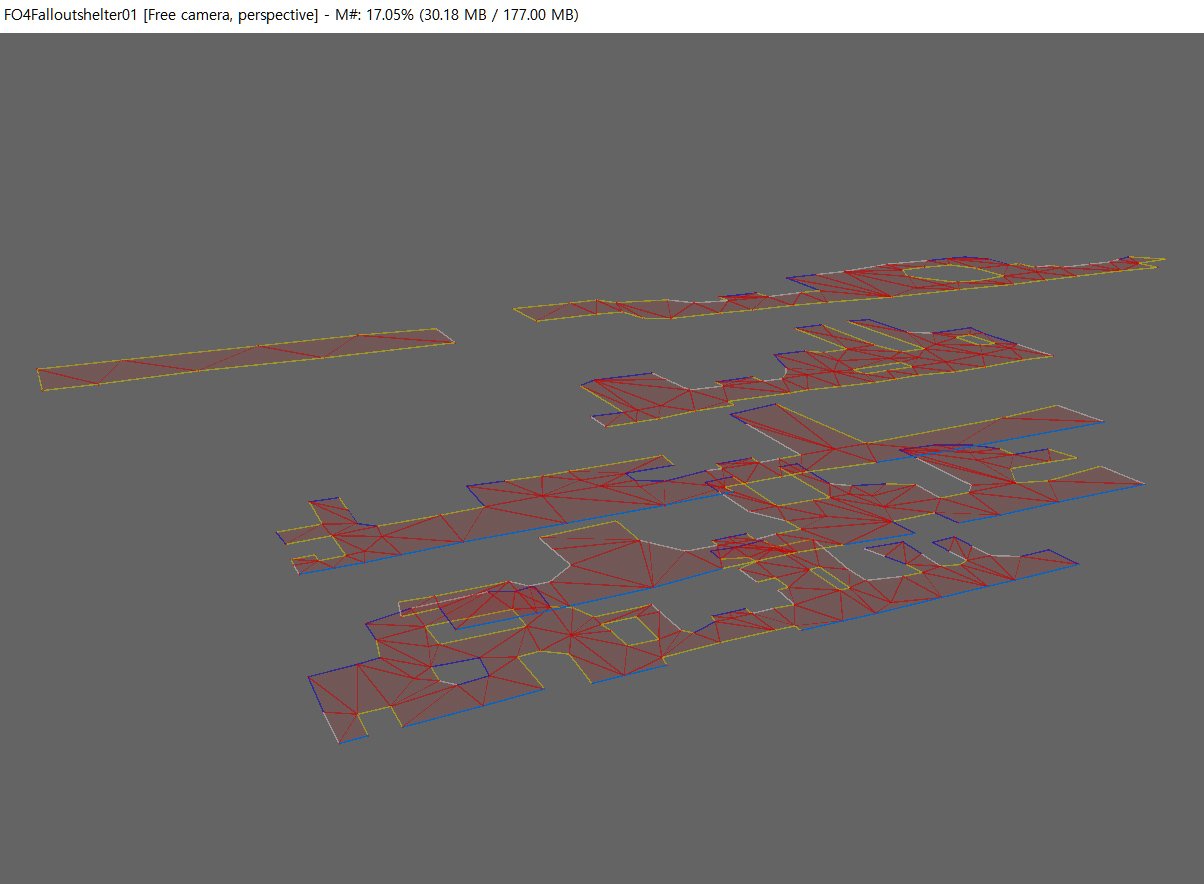The width and height of the screenshot is (1204, 884).
Task: Click the FO4Falloutshelter01 render window title text
Action: (x=291, y=15)
